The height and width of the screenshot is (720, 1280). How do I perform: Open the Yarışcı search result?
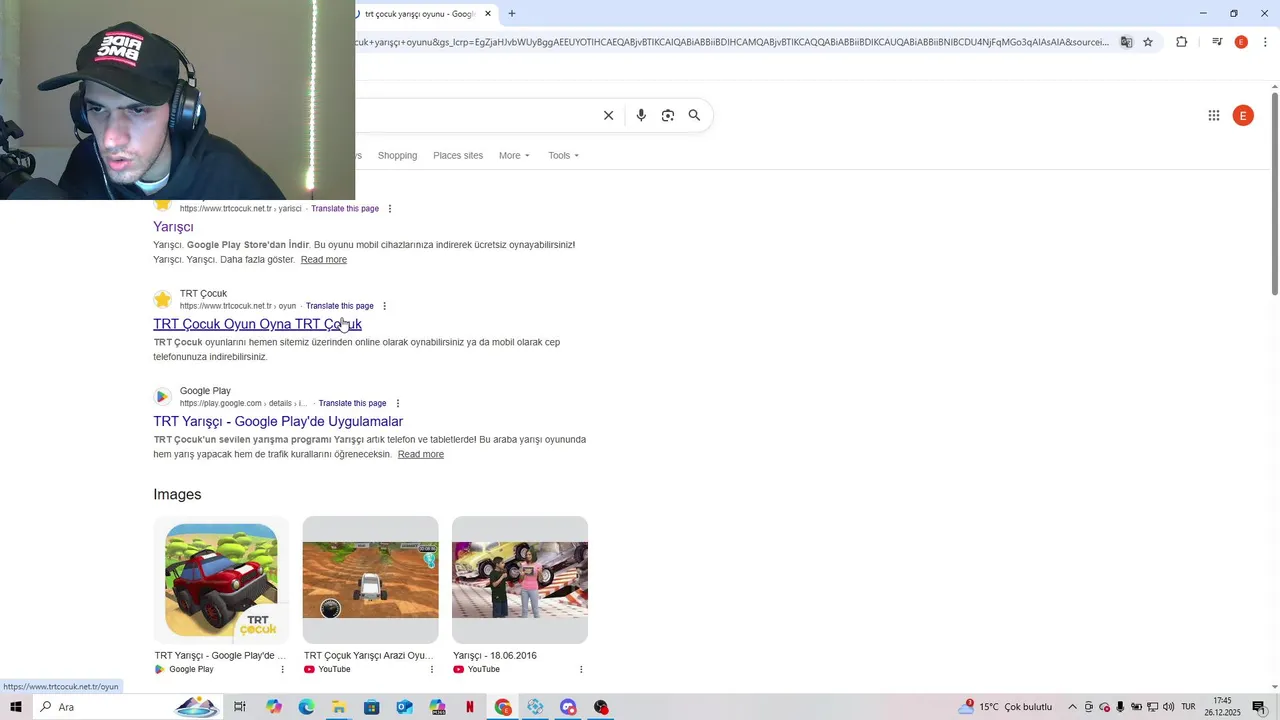point(173,227)
